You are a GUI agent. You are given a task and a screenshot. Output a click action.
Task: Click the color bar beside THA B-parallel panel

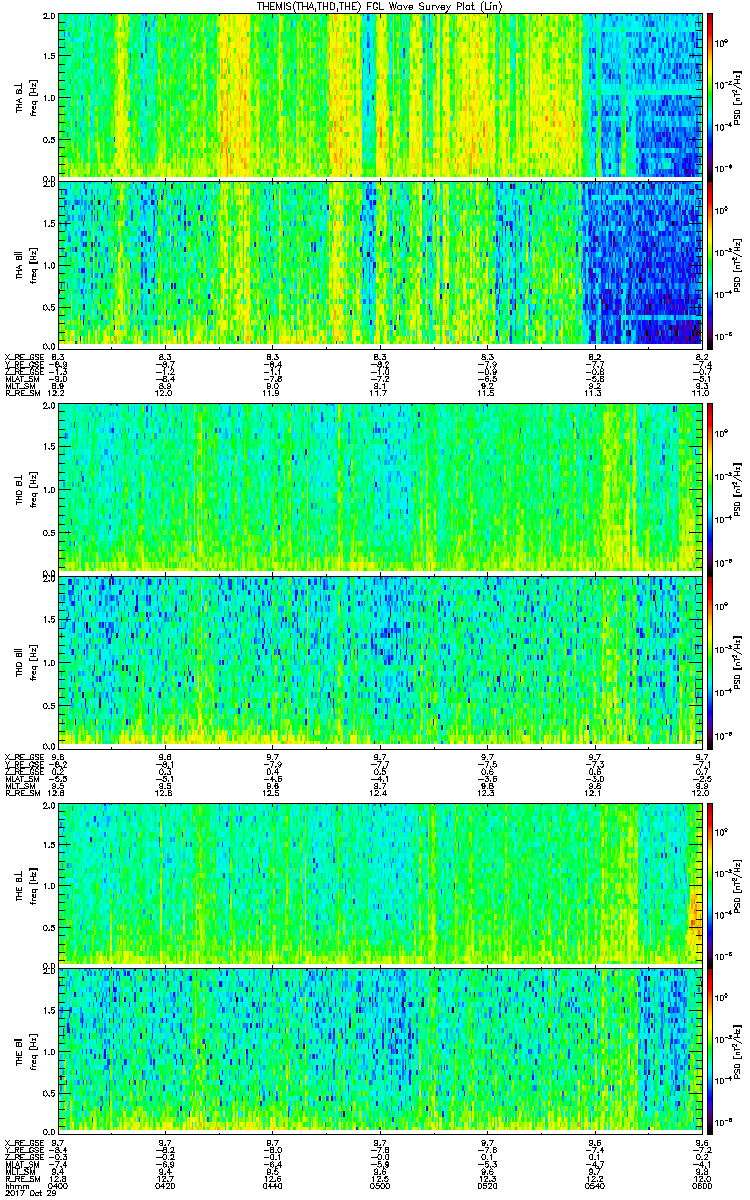pyautogui.click(x=710, y=263)
